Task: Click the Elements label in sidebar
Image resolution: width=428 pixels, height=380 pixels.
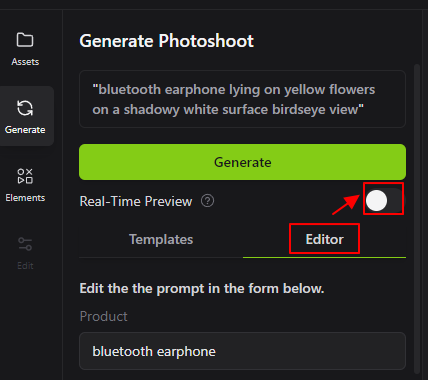Action: (25, 198)
